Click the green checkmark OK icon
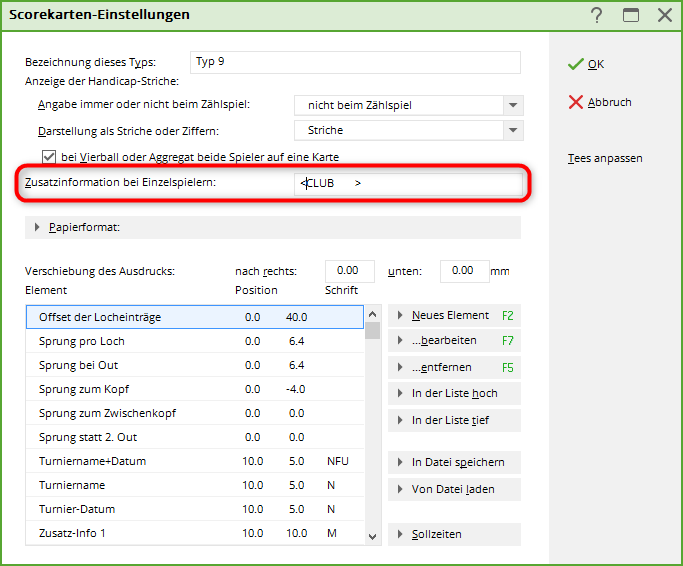 tap(575, 64)
